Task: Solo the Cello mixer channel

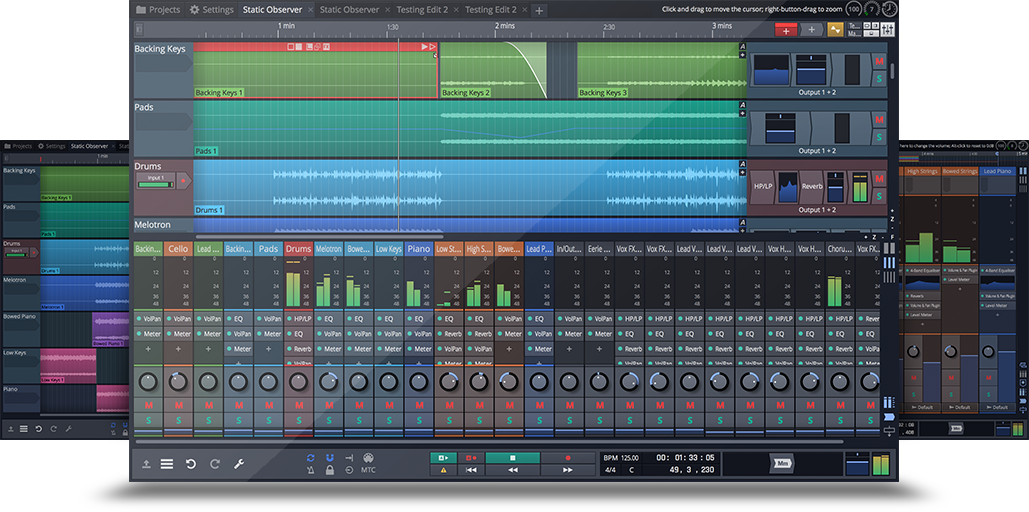Action: click(178, 420)
